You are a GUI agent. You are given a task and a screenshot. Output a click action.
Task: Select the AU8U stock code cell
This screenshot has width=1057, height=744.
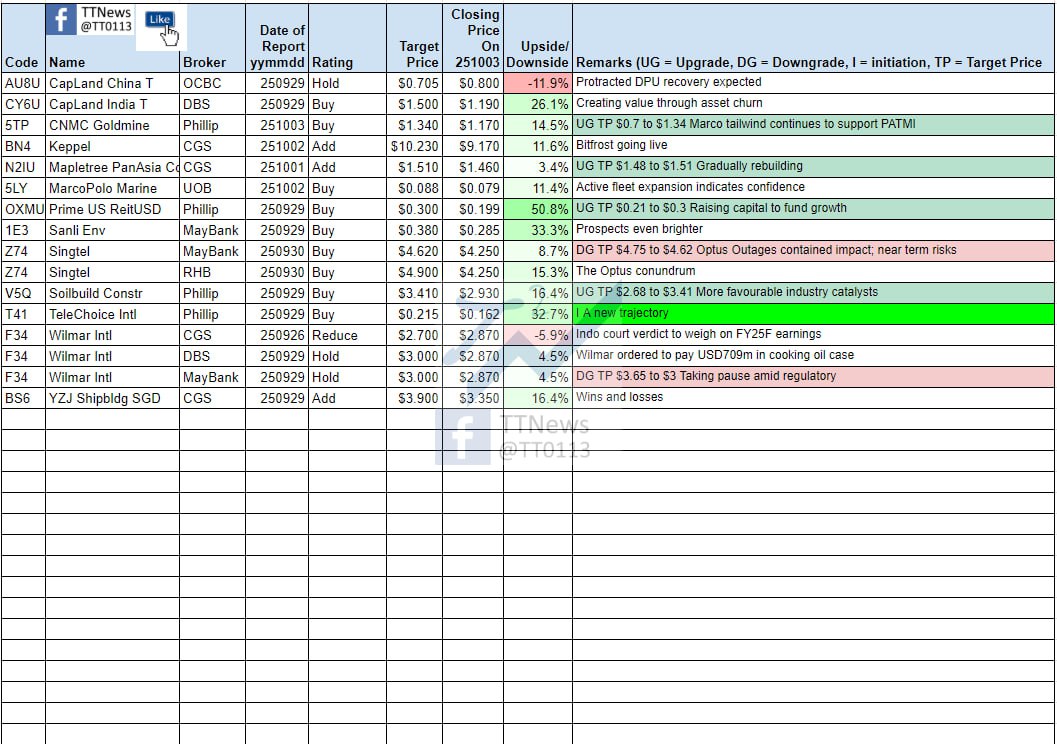[x=23, y=83]
